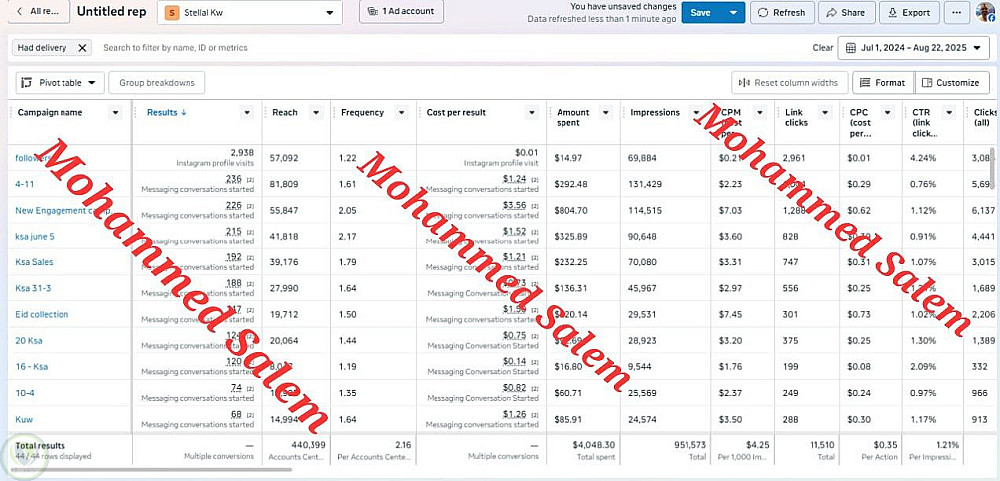Open CPM column dropdown arrow
Image resolution: width=1000 pixels, height=481 pixels.
(760, 113)
